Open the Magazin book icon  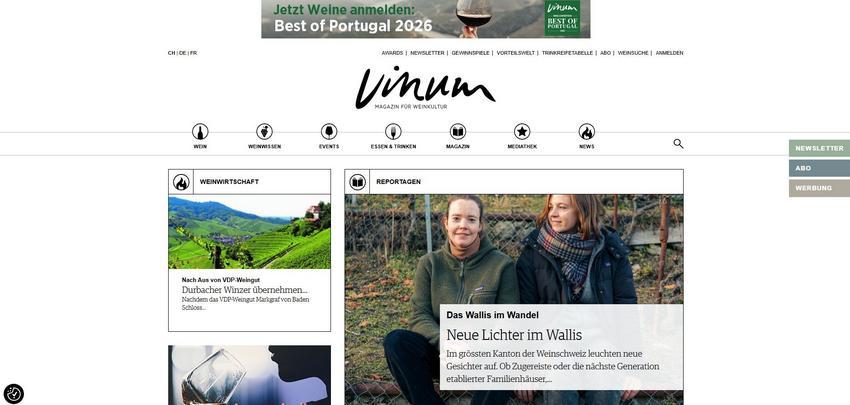[458, 132]
